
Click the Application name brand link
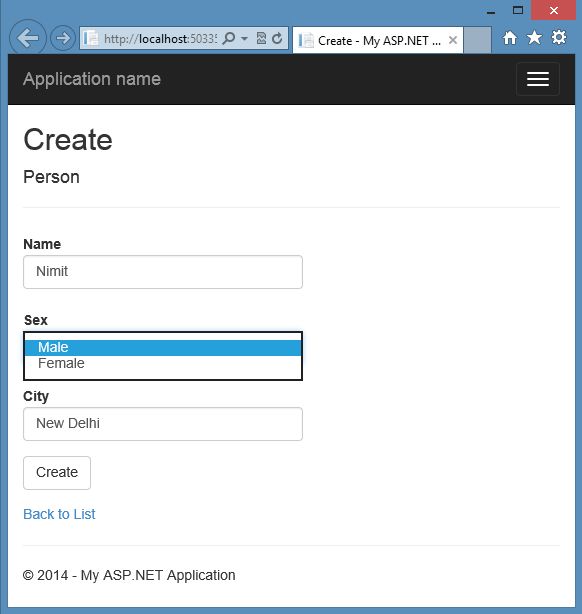pos(92,79)
